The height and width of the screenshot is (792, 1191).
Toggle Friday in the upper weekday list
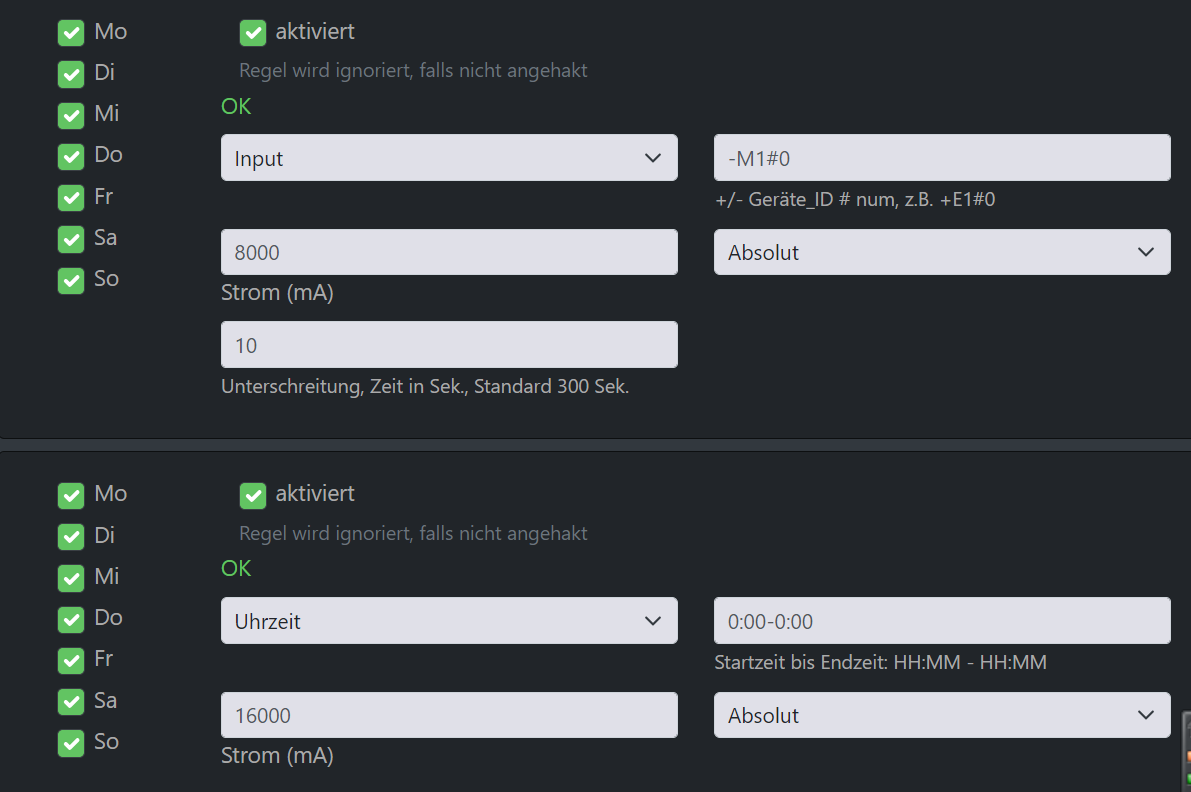pos(71,196)
